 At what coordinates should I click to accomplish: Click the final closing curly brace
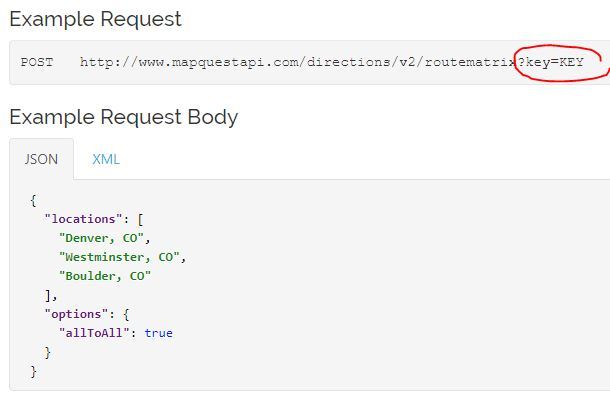33,371
